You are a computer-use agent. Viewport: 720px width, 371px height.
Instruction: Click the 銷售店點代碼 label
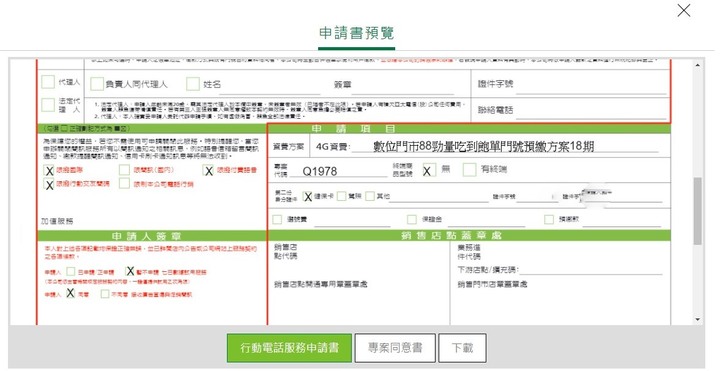click(286, 252)
